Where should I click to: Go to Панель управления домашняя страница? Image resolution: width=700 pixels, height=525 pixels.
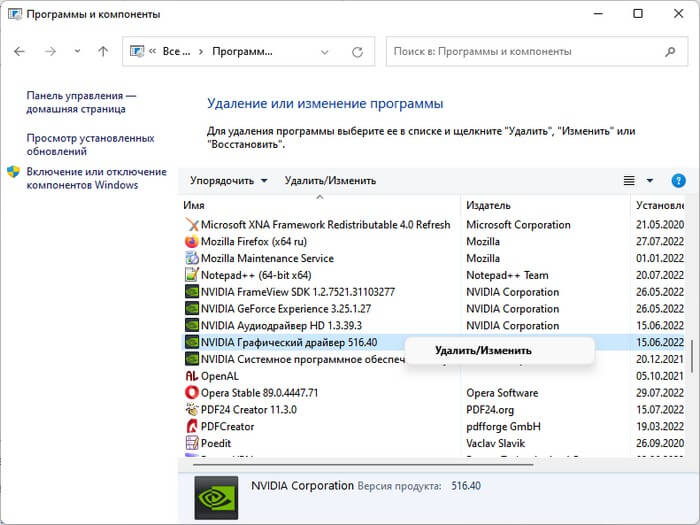pyautogui.click(x=82, y=102)
